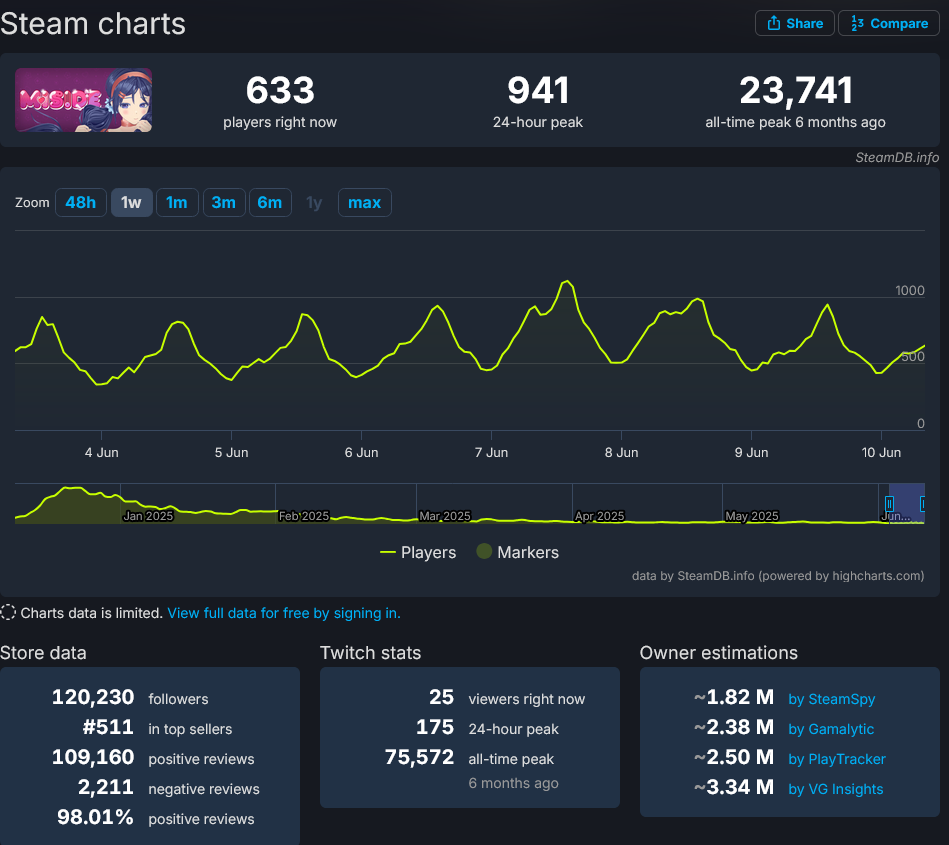Click the 10 Jun axis label

881,452
